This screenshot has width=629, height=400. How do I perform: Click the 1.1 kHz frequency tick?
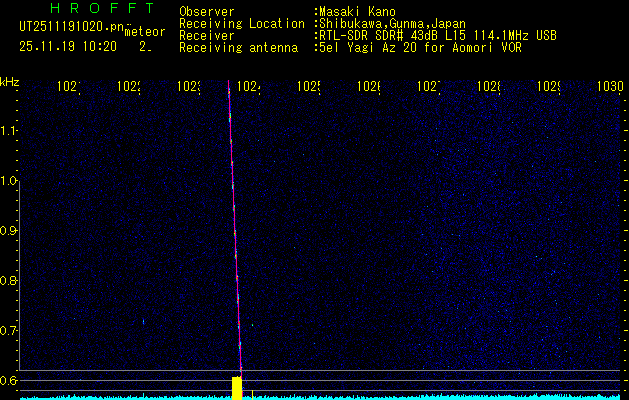pos(9,130)
